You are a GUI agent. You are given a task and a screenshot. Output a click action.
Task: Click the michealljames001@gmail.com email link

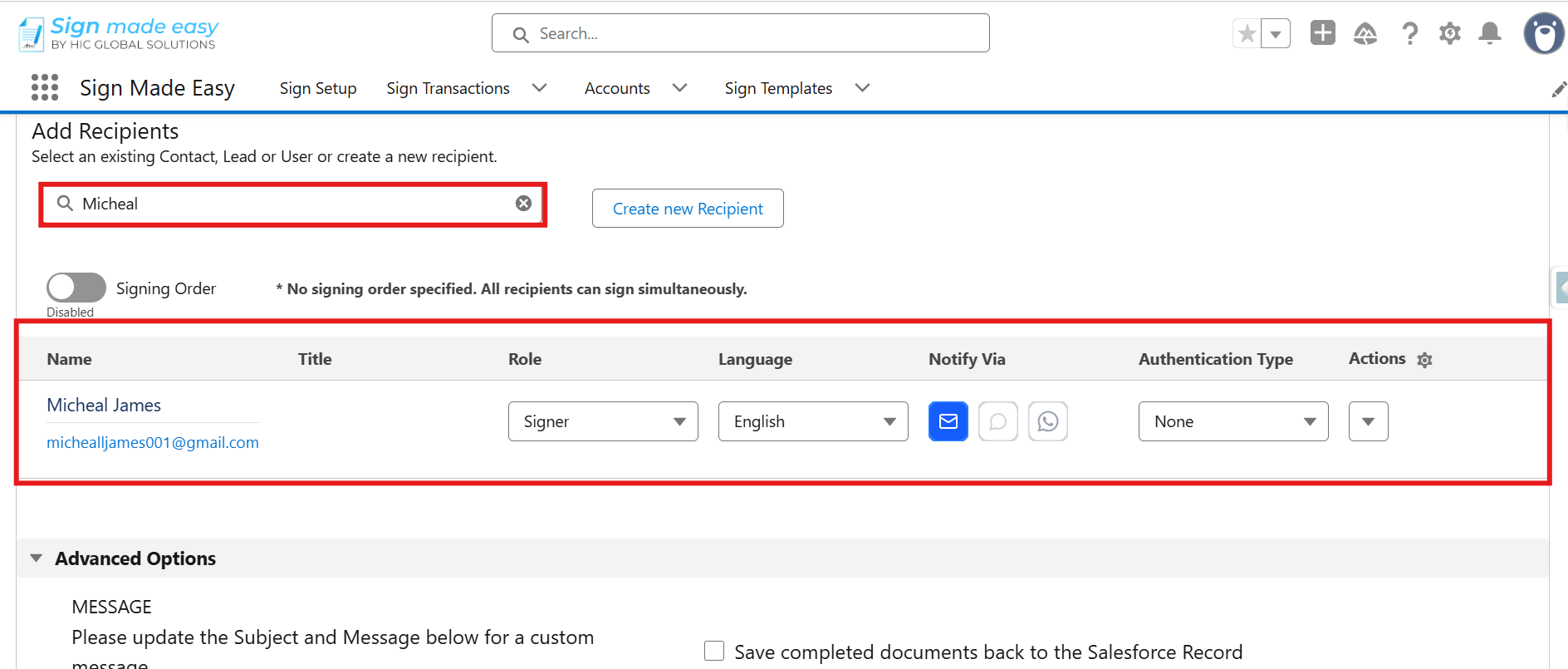pos(153,442)
